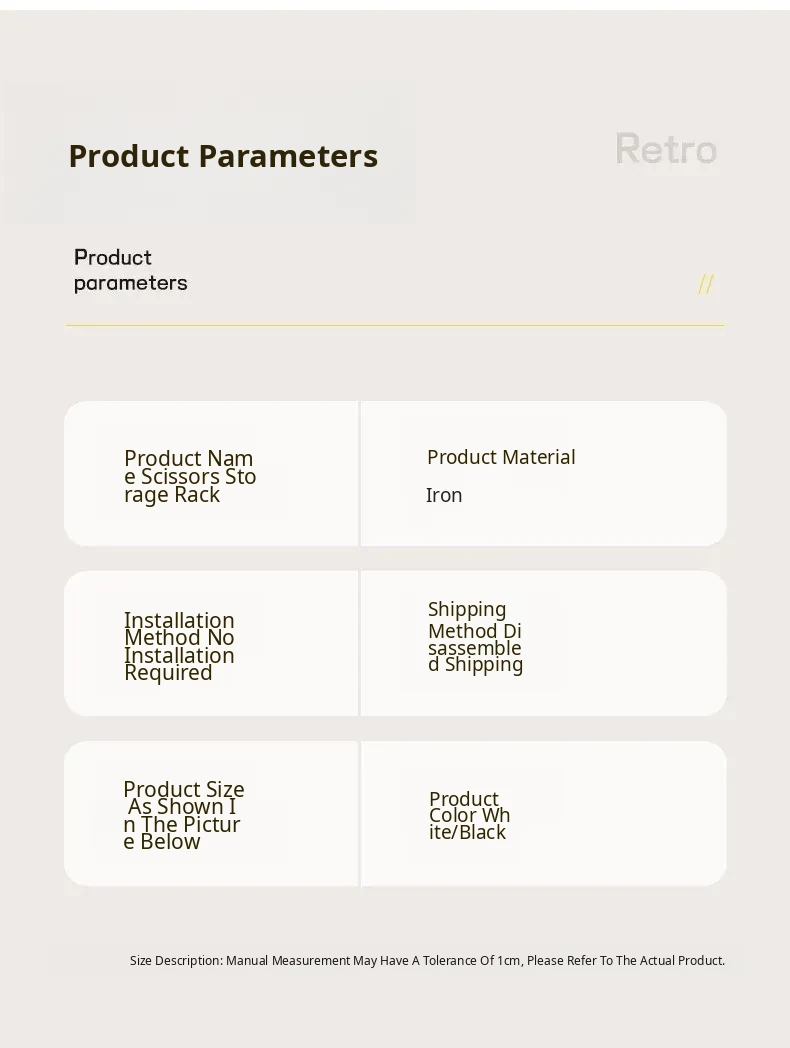The height and width of the screenshot is (1048, 790).
Task: Select the Product Name Scissors Storage Rack text
Action: [189, 476]
